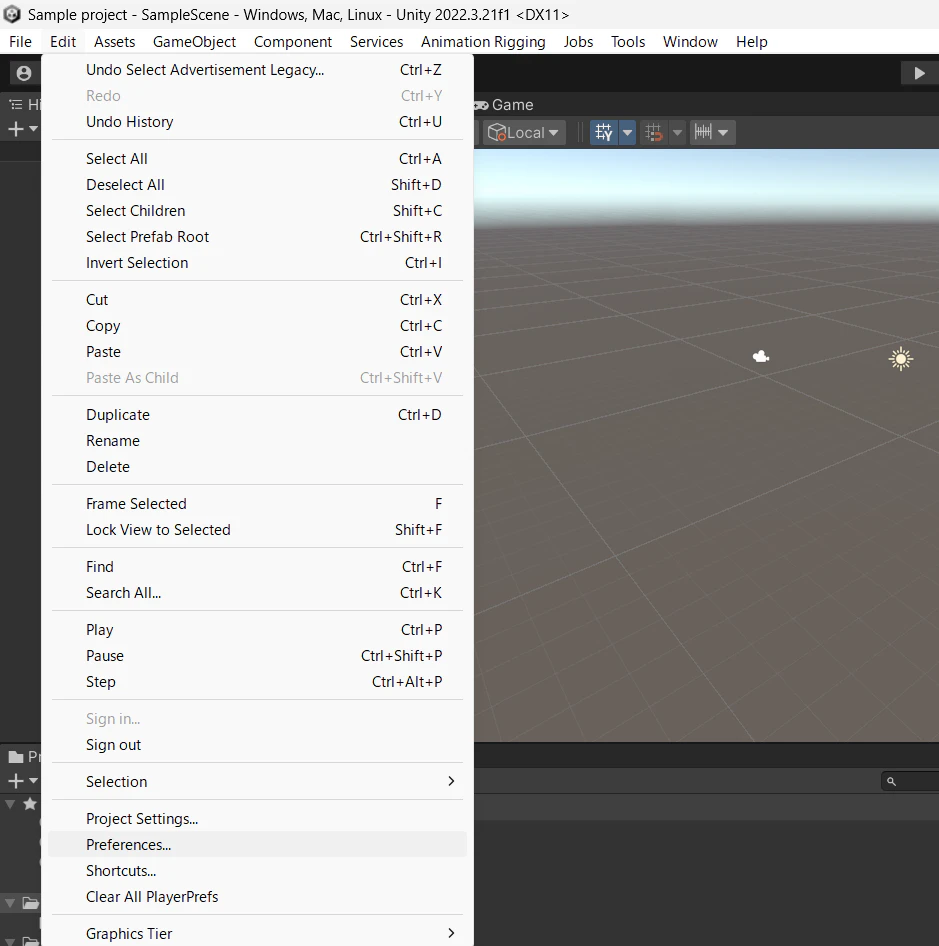The image size is (939, 946).
Task: Collapse the Assets folder tree arrow
Action: coord(10,903)
